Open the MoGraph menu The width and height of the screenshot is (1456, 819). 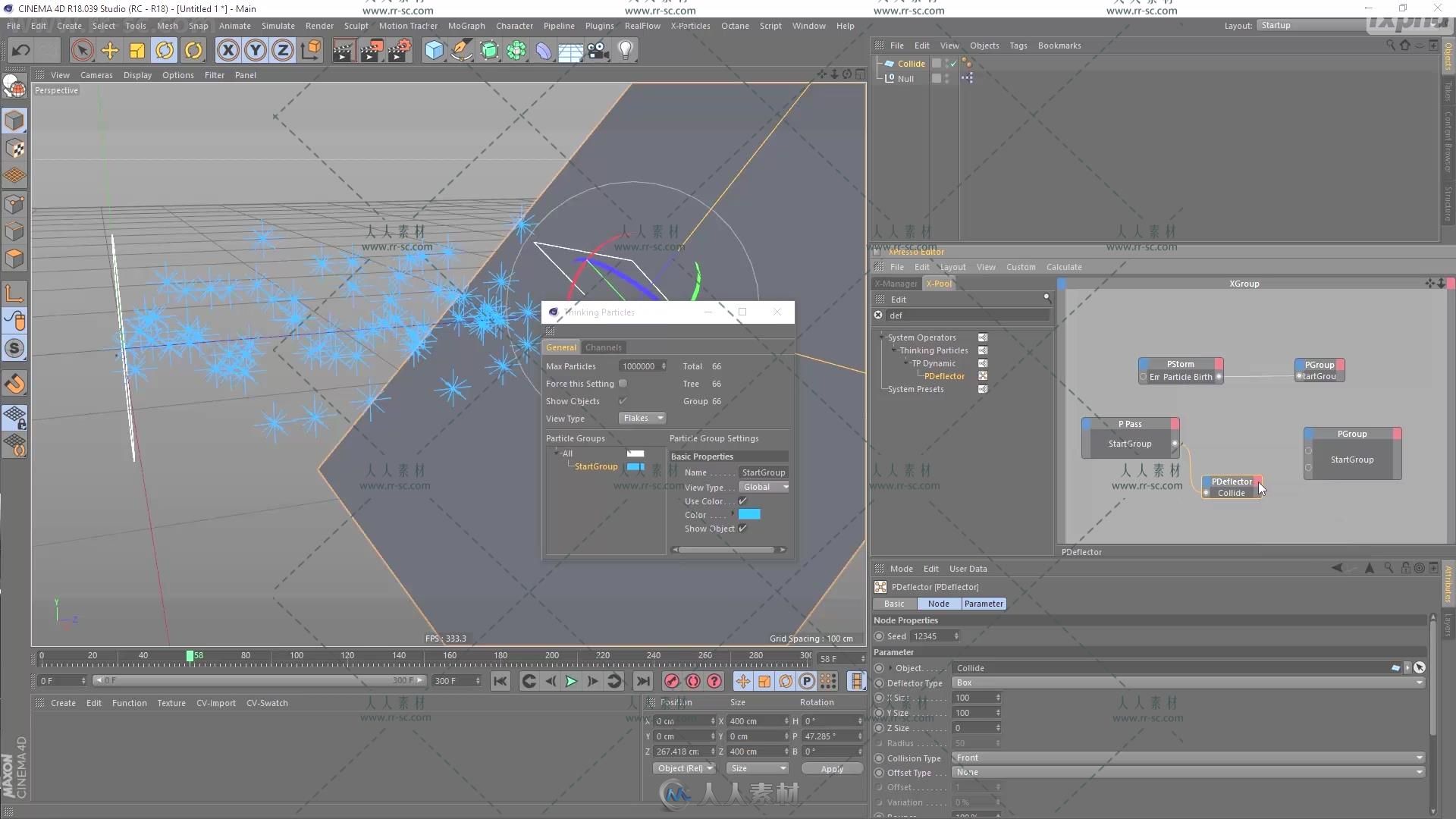click(466, 26)
